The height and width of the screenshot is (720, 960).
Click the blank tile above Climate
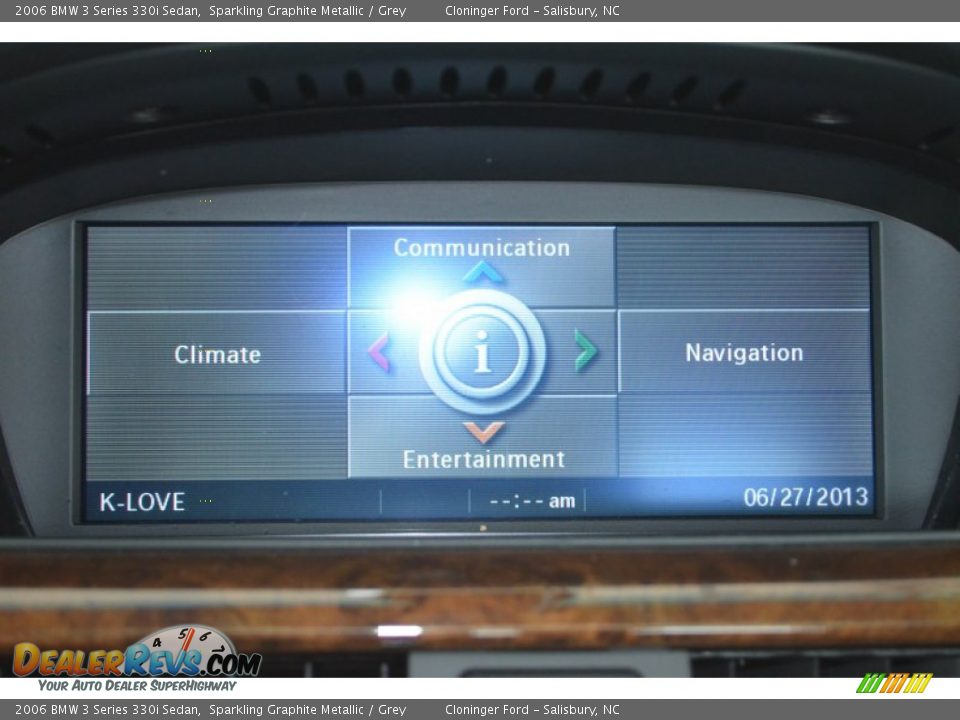[217, 267]
